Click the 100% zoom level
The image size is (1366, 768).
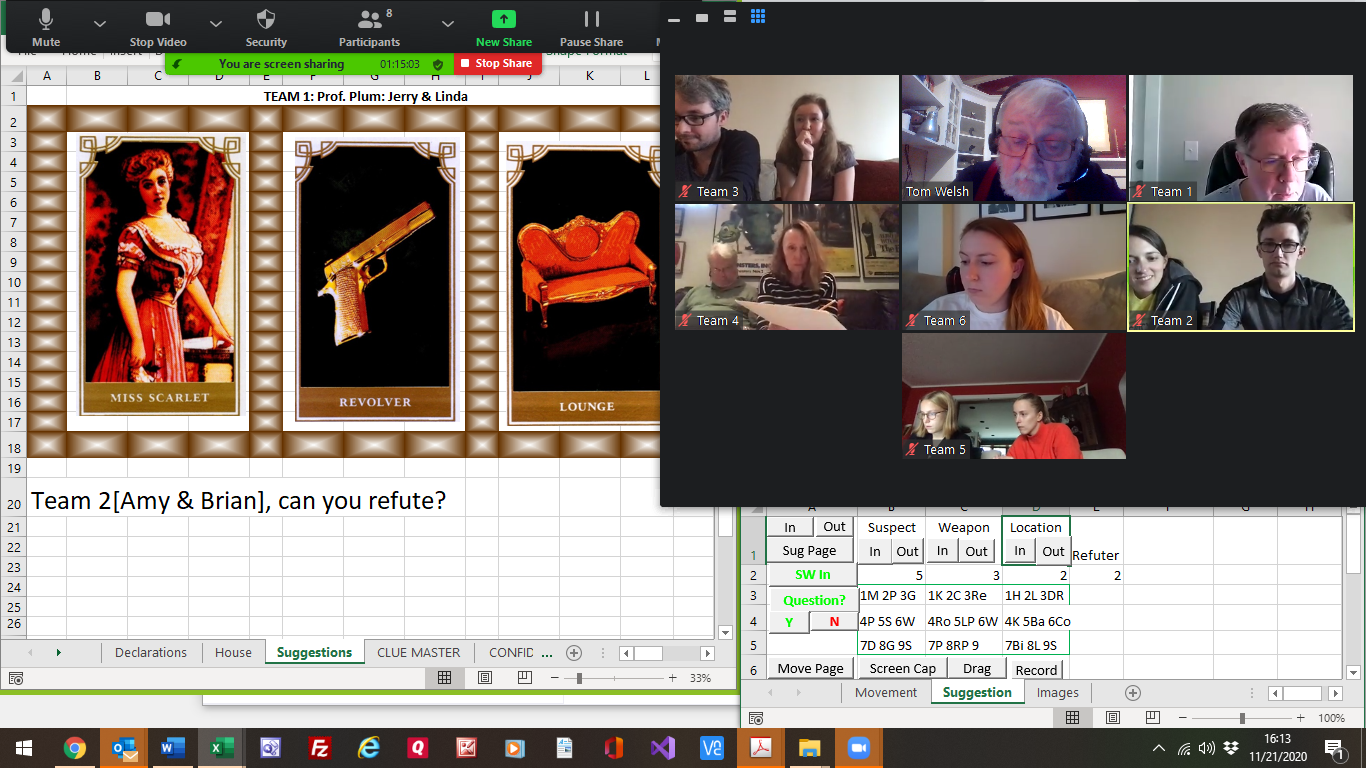tap(1331, 718)
